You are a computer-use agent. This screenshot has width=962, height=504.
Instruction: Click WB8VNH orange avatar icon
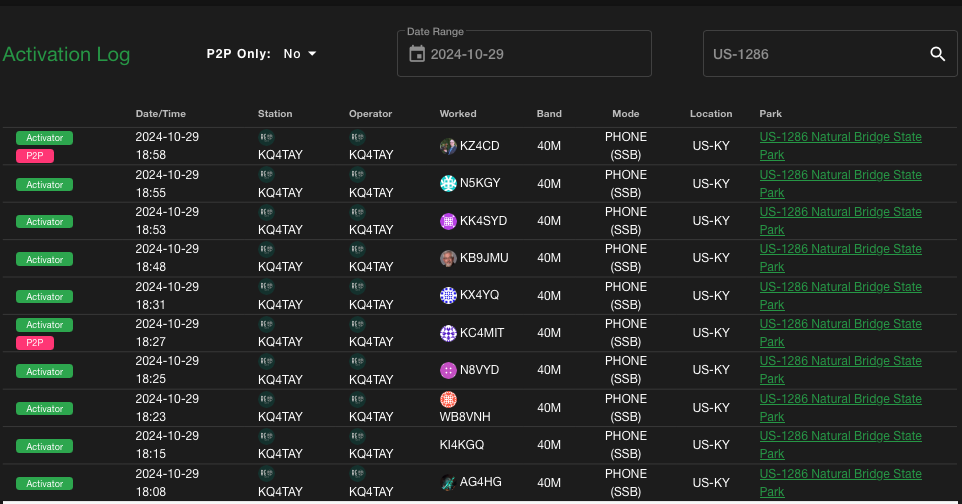coord(448,399)
